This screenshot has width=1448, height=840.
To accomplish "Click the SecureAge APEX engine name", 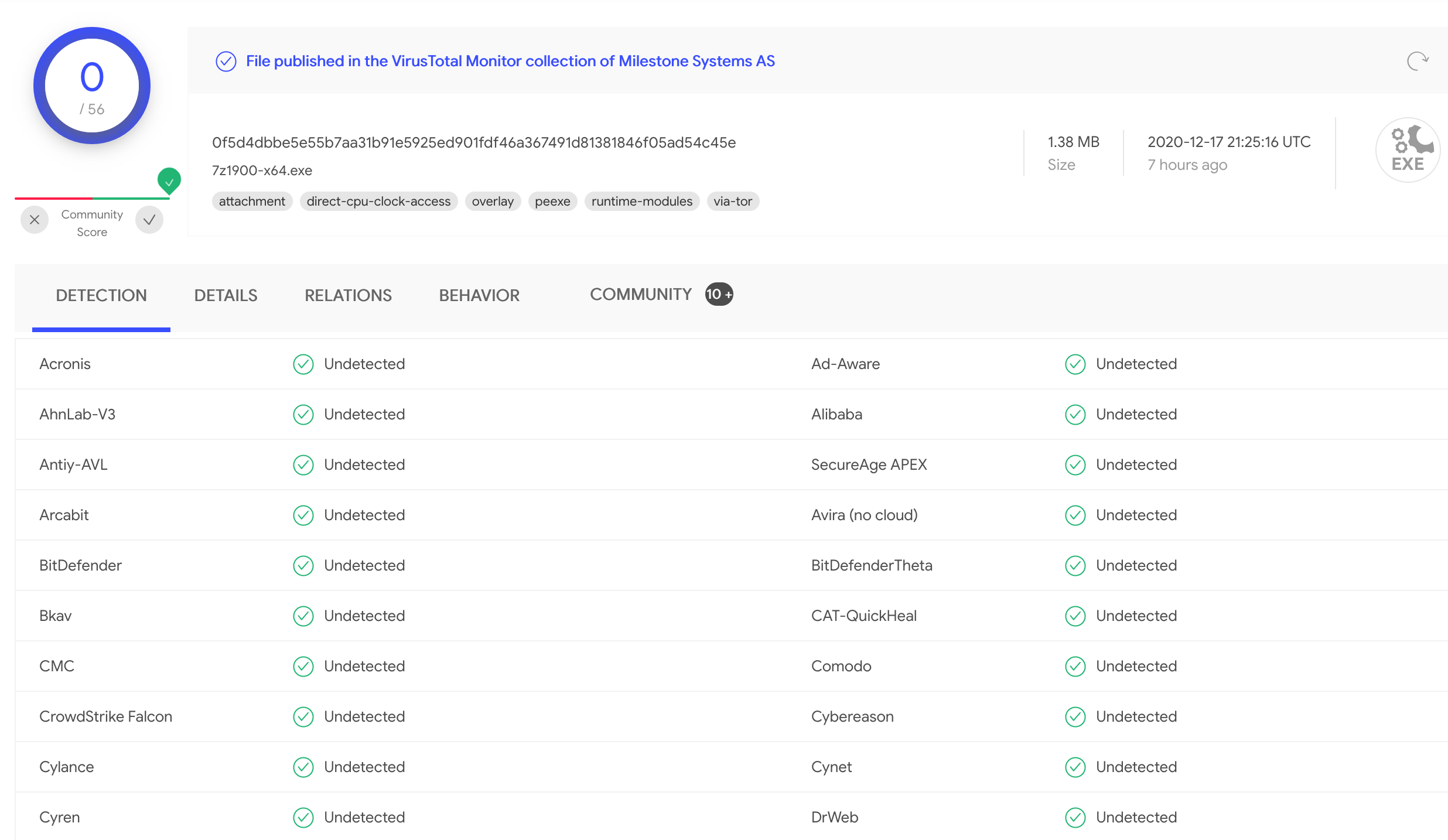I will tap(869, 465).
